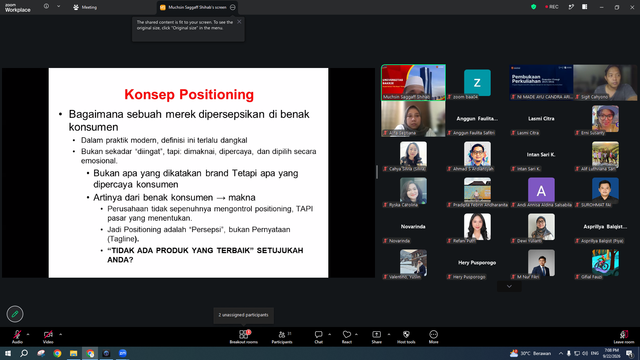Expand the dropdown chevron beside info icon

58,7
